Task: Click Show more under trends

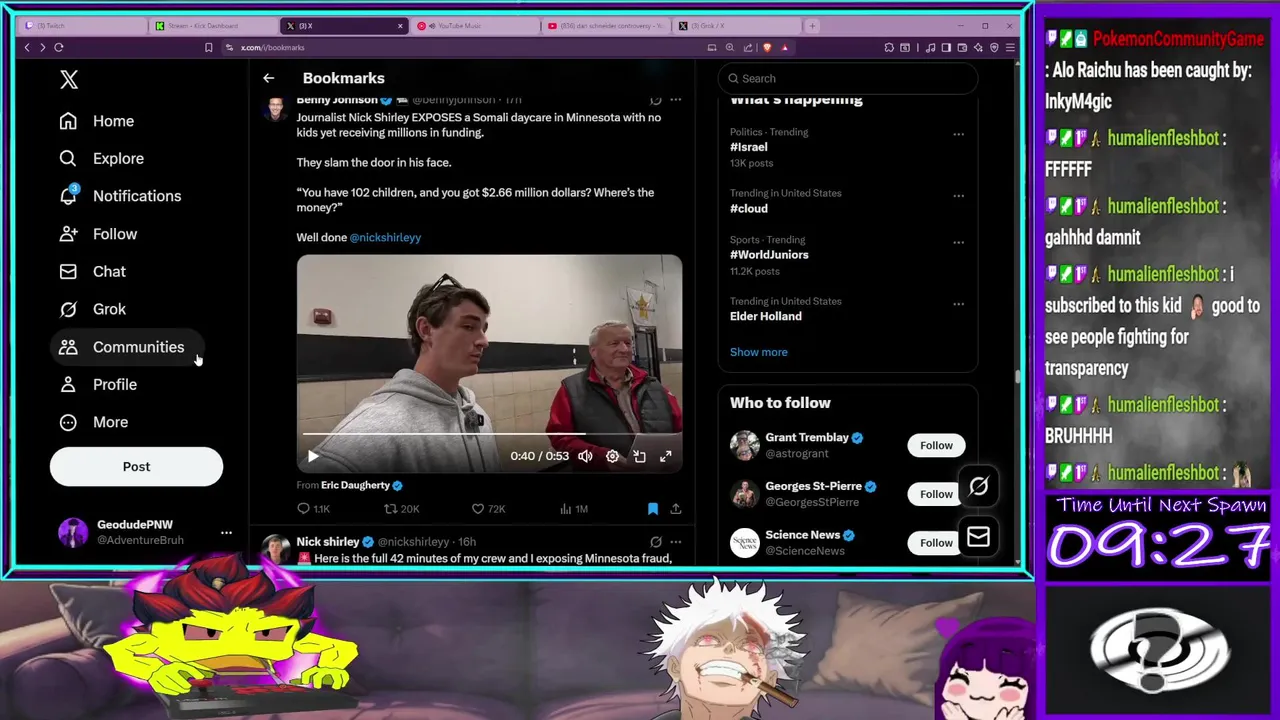Action: coord(758,352)
